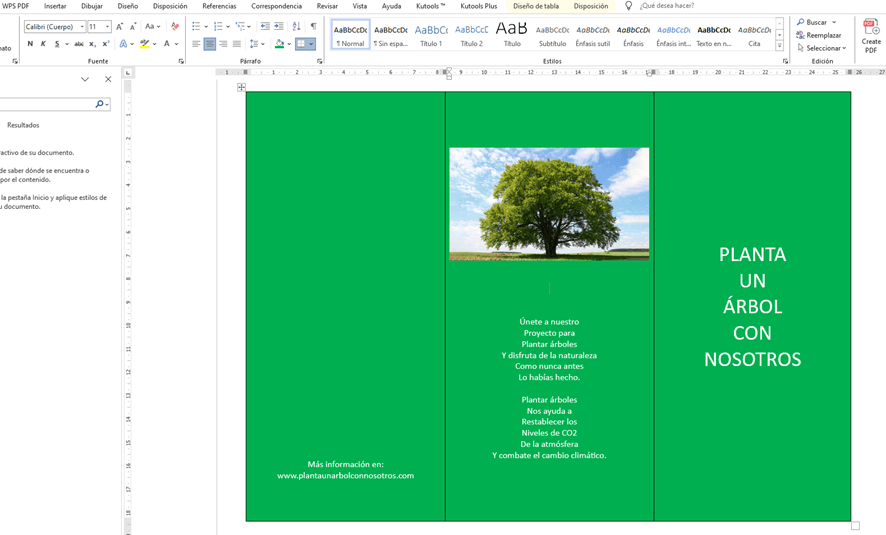Apply the Título 1 style
886x535 pixels.
click(431, 35)
